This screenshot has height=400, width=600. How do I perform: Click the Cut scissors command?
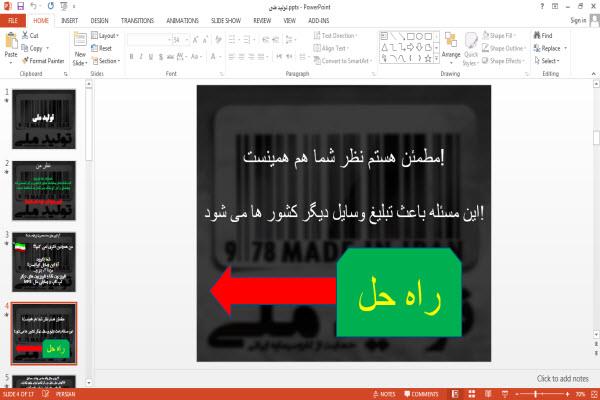point(30,36)
